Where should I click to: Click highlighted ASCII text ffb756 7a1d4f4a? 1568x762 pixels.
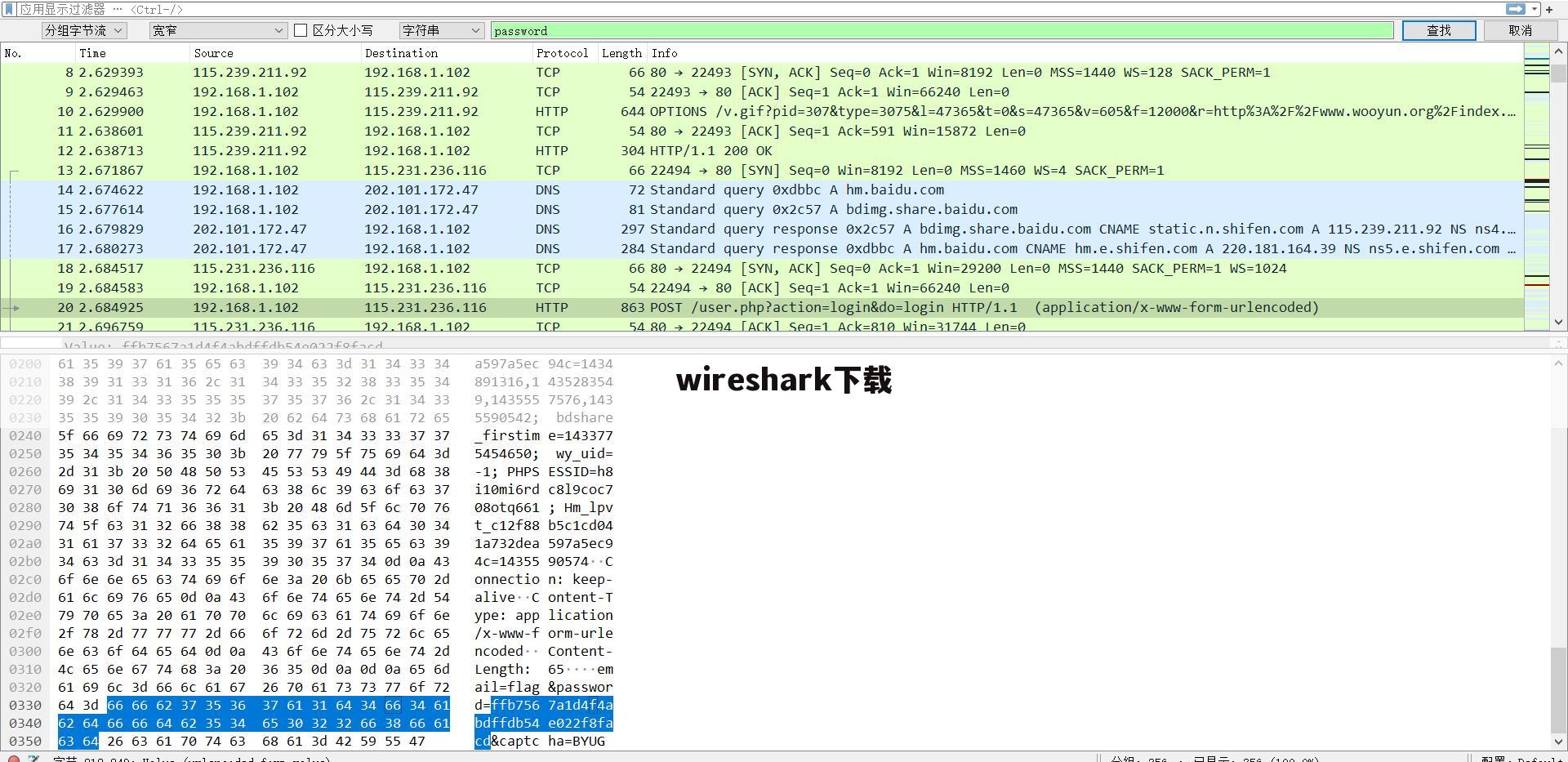click(551, 705)
